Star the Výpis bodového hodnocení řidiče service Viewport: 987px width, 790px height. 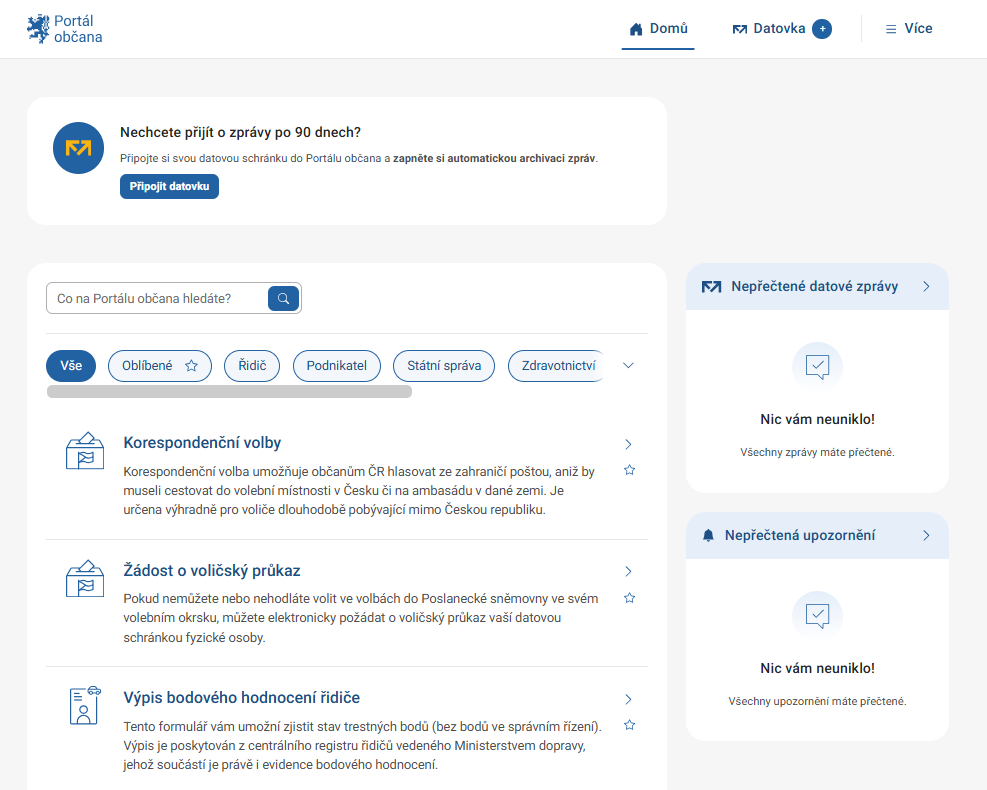pos(629,725)
